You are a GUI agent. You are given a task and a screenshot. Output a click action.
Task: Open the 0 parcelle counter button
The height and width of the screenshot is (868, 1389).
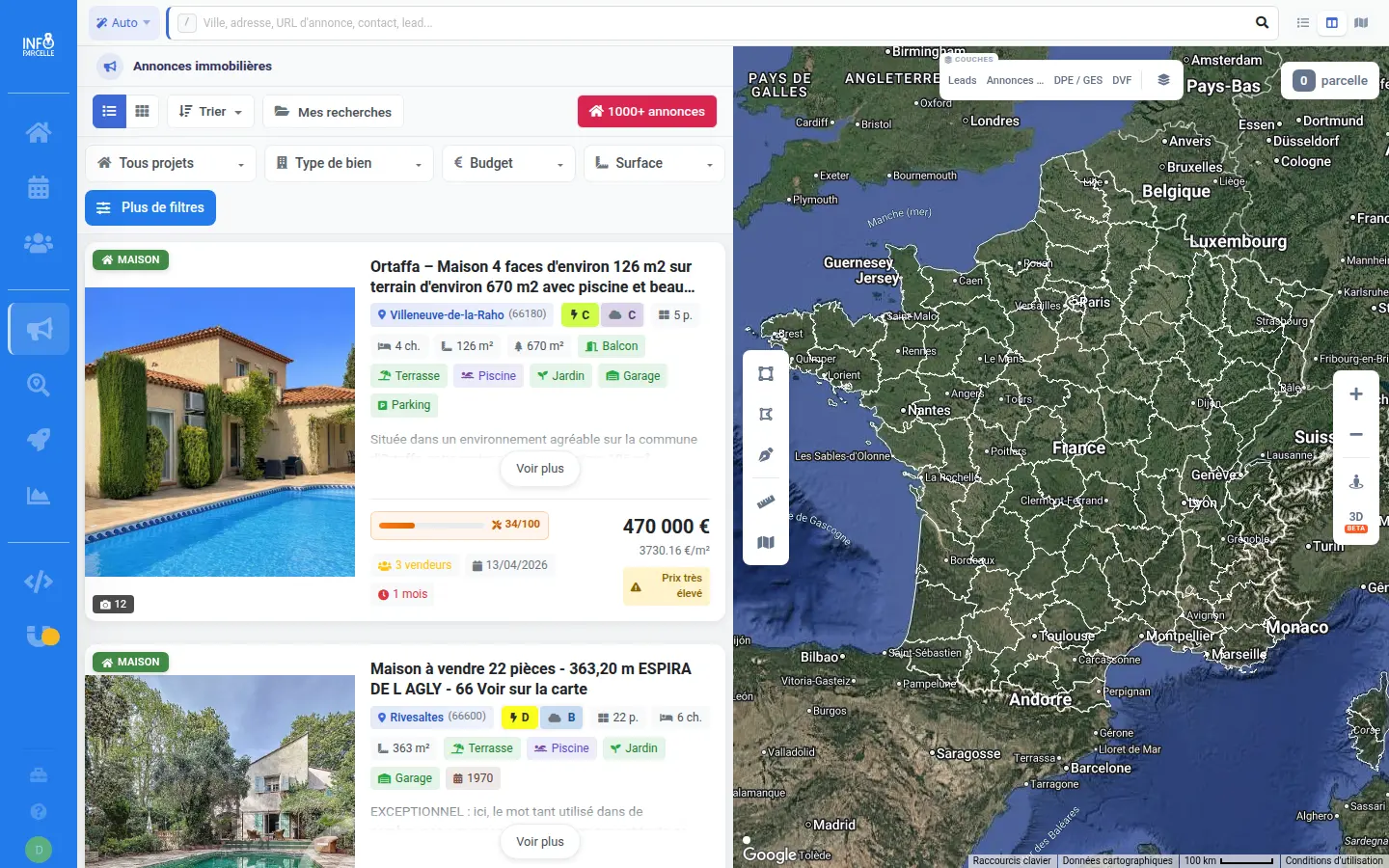click(x=1331, y=81)
